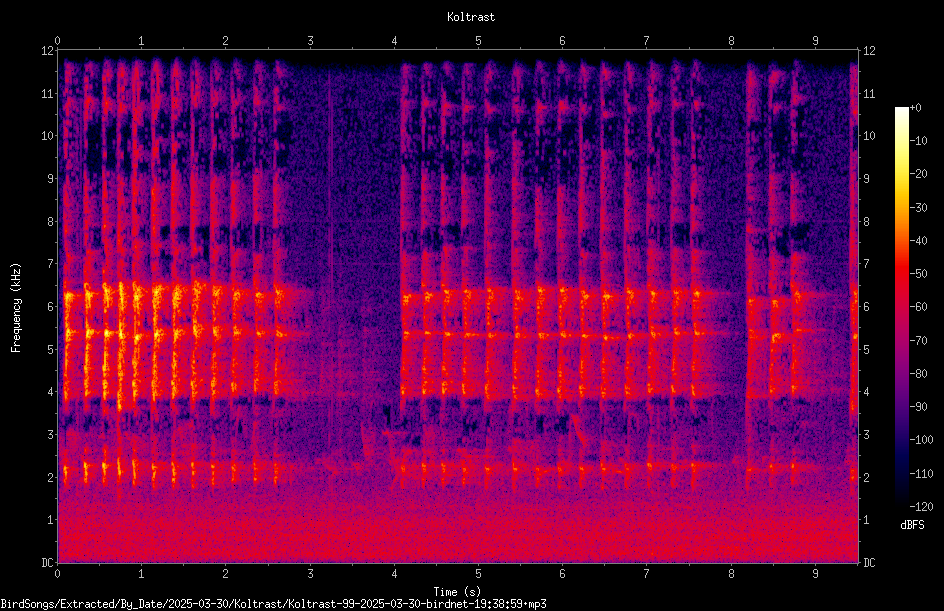Click 11 on the right frequency axis
Image resolution: width=944 pixels, height=611 pixels.
pyautogui.click(x=869, y=94)
